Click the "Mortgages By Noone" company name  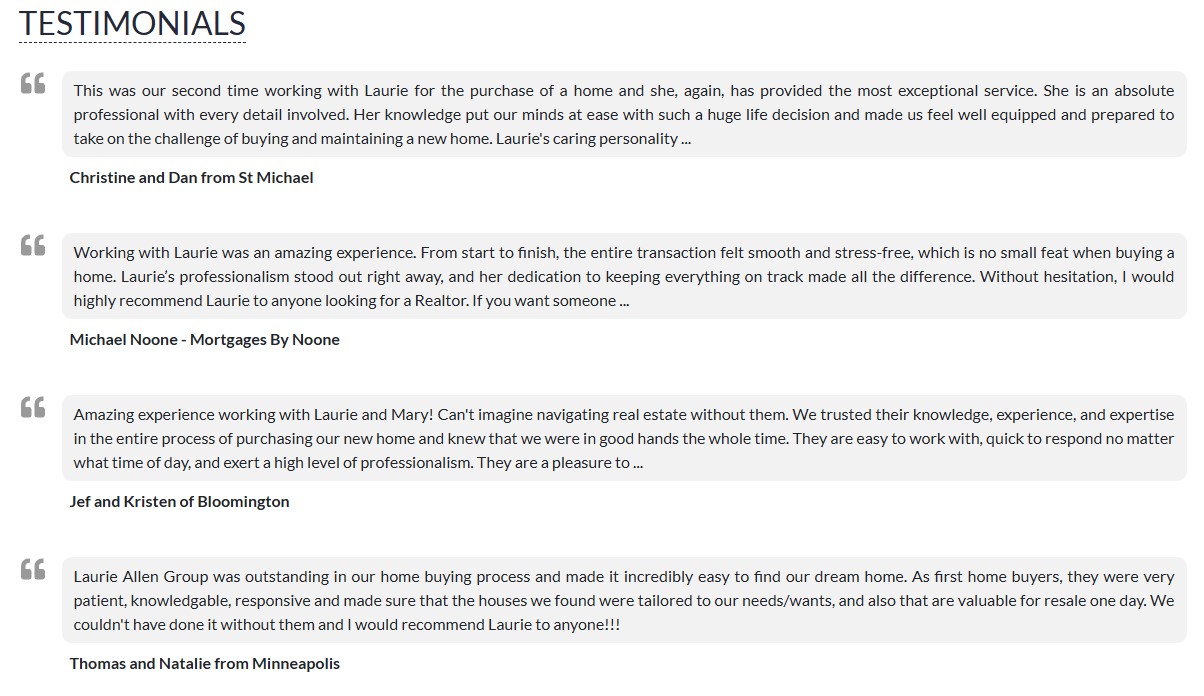click(265, 339)
